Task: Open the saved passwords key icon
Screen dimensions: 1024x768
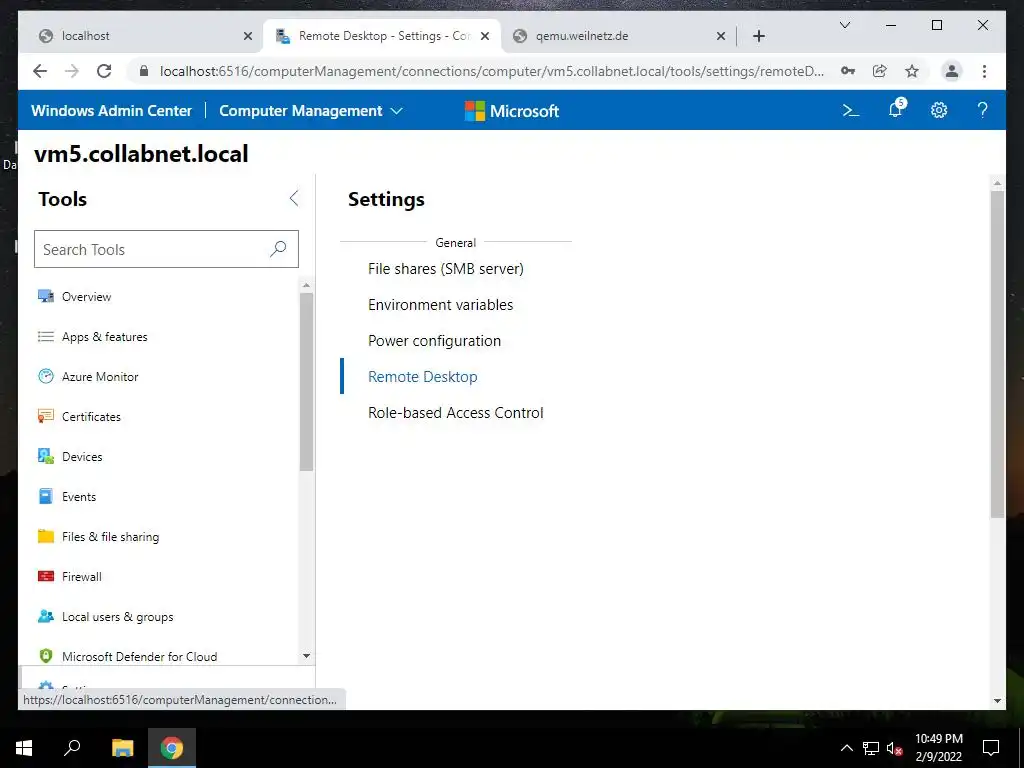Action: [848, 71]
